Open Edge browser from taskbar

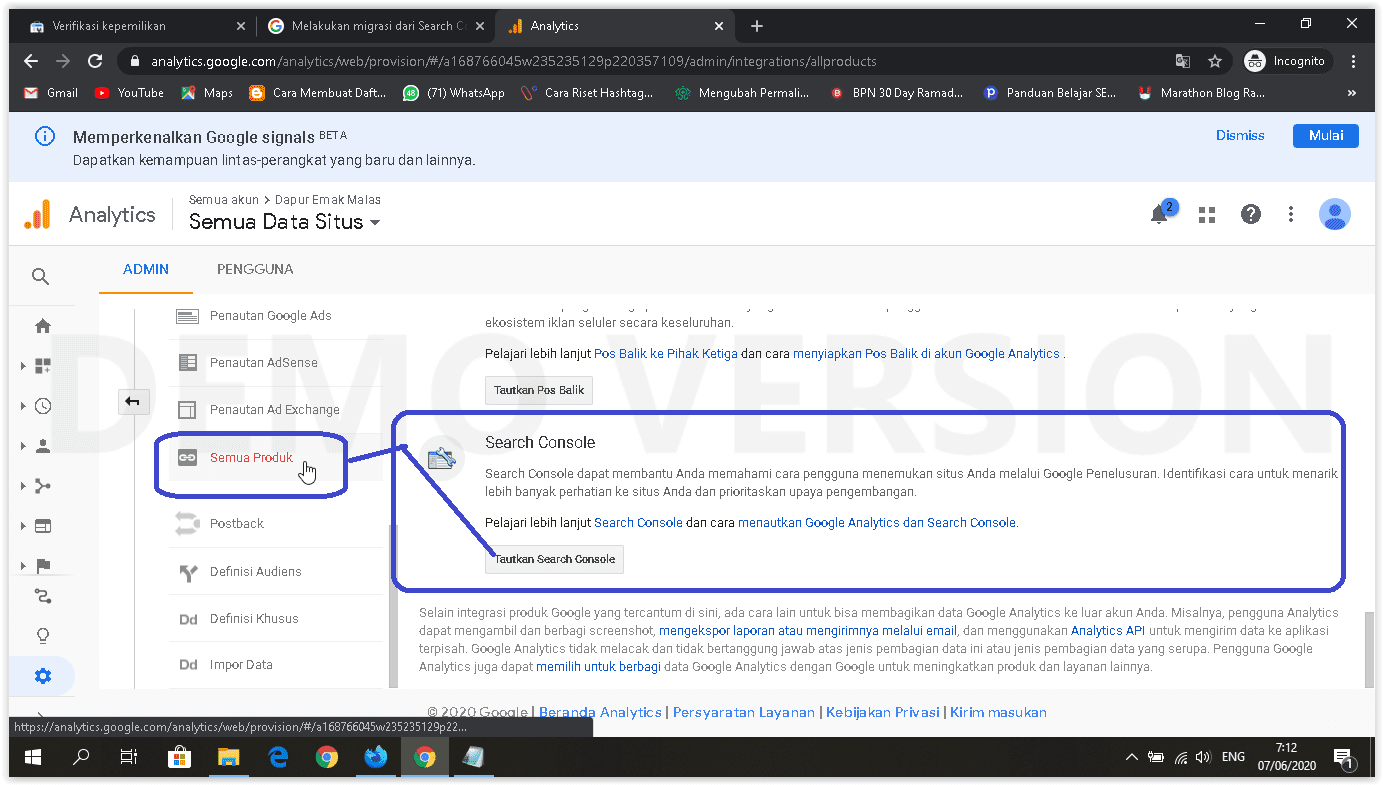[278, 757]
